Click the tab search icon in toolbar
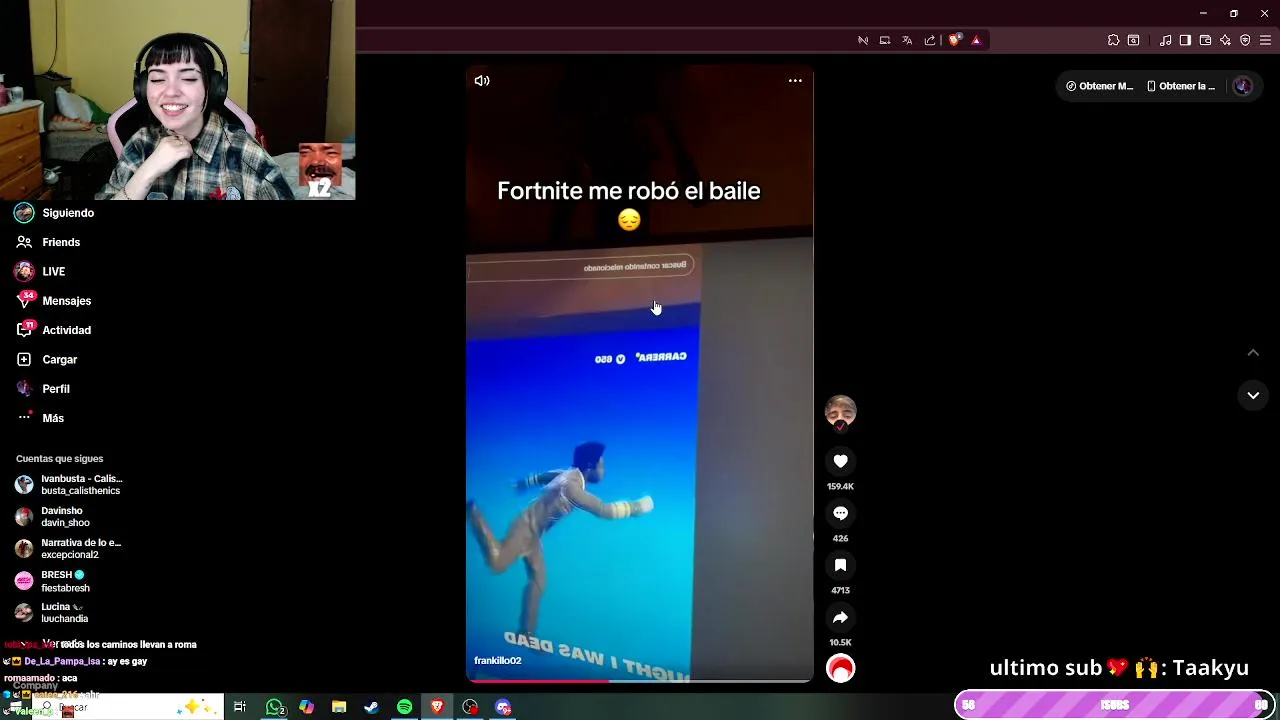This screenshot has width=1280, height=720. point(1133,40)
